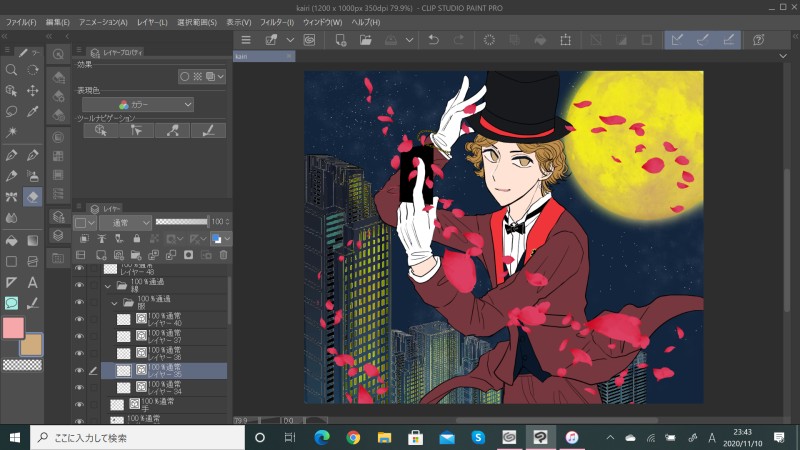Click the kairi canvas tab

pos(241,57)
